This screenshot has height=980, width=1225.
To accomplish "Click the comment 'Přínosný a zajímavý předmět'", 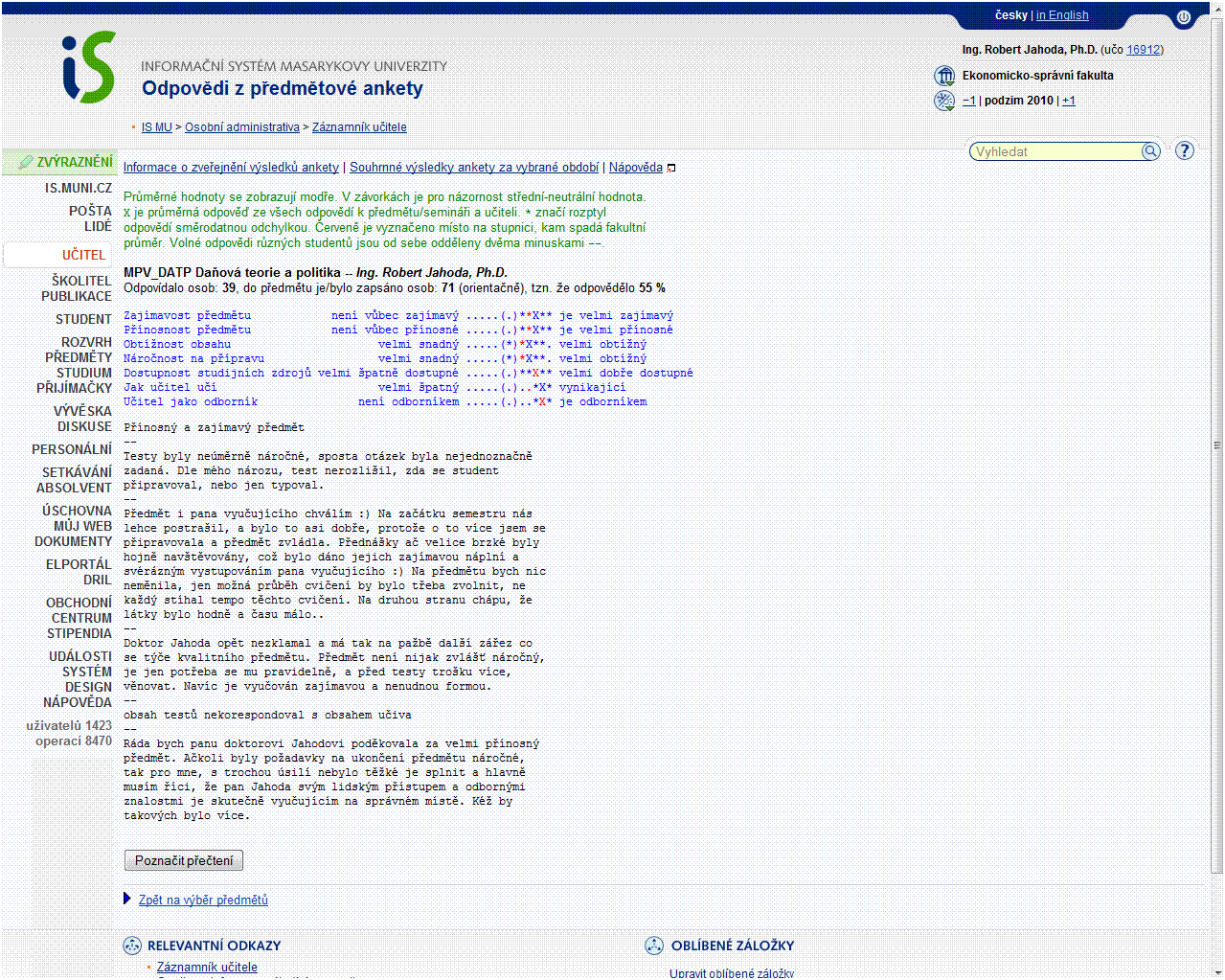I will pyautogui.click(x=214, y=427).
